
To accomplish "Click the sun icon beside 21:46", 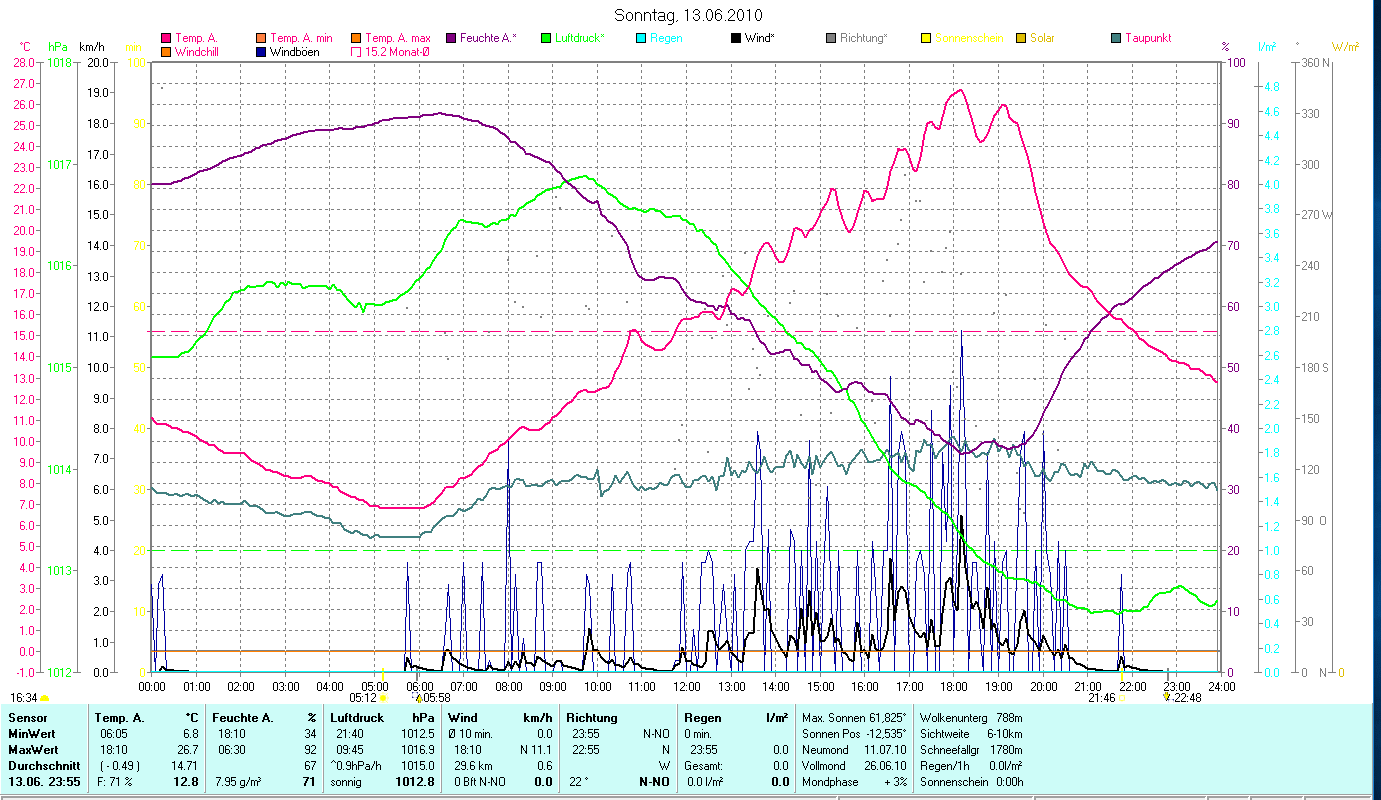I will [x=1122, y=698].
